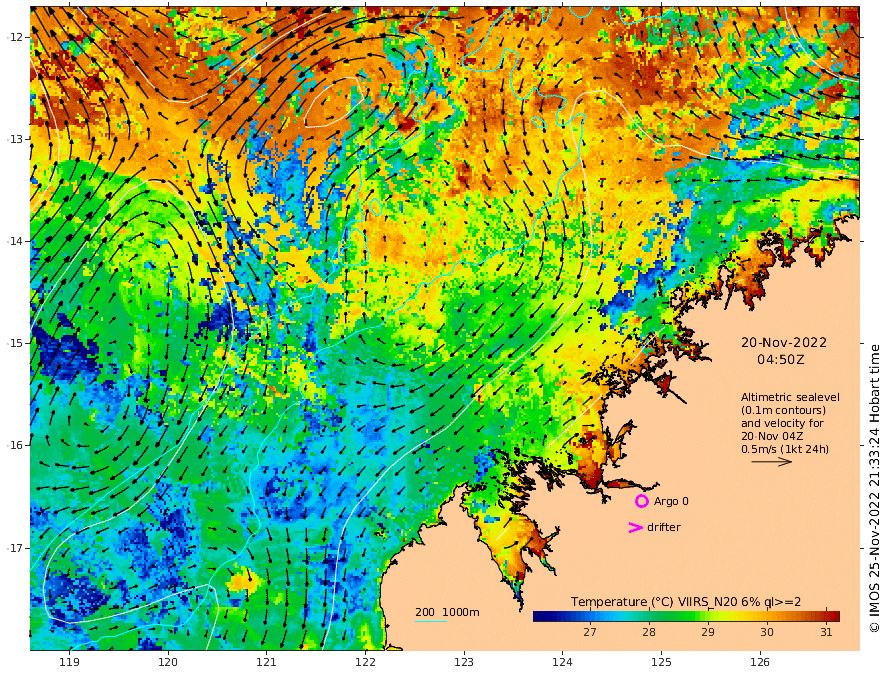Click the 31 colorbar tick label

point(826,632)
